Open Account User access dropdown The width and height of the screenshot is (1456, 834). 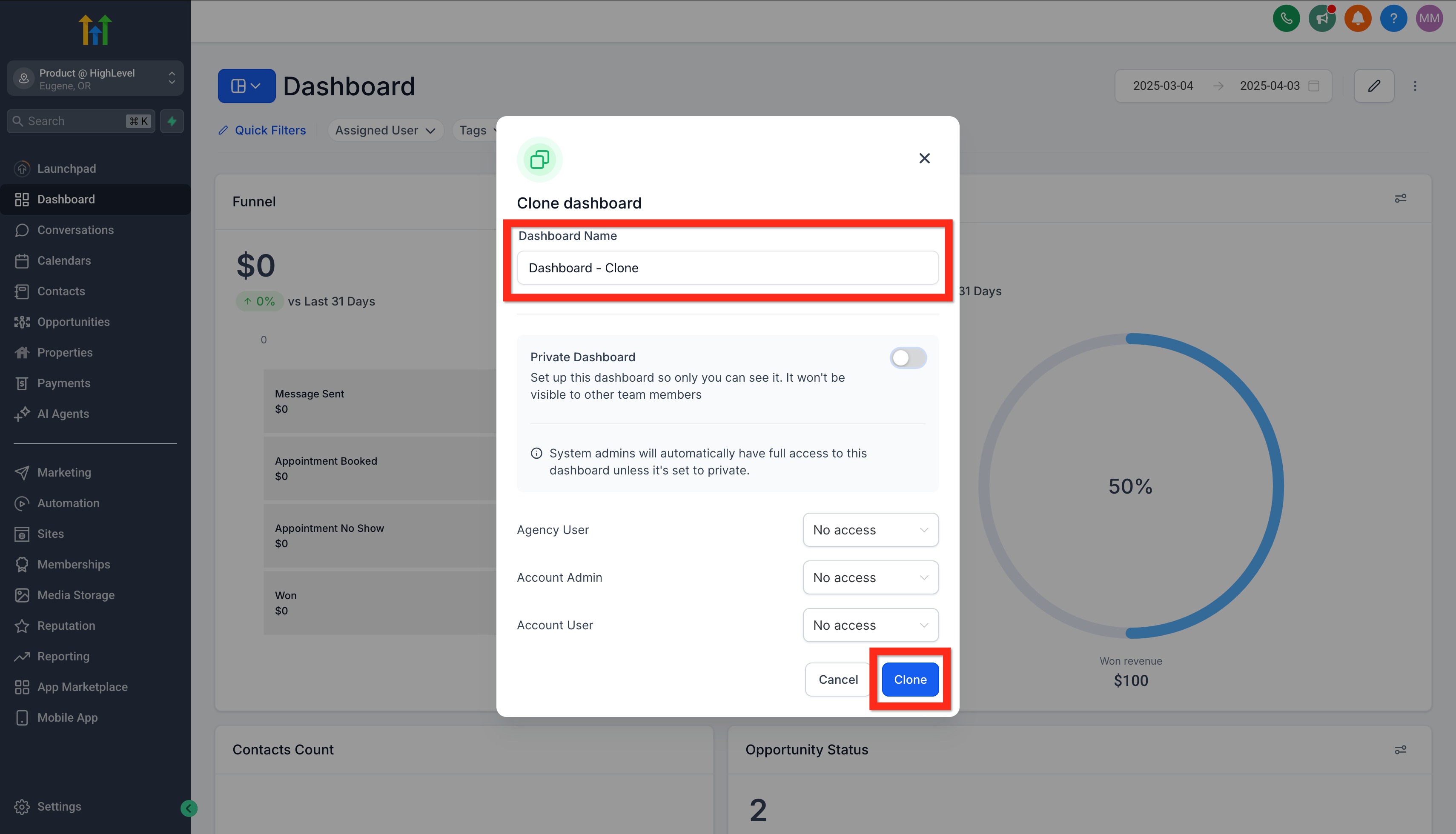click(x=870, y=625)
